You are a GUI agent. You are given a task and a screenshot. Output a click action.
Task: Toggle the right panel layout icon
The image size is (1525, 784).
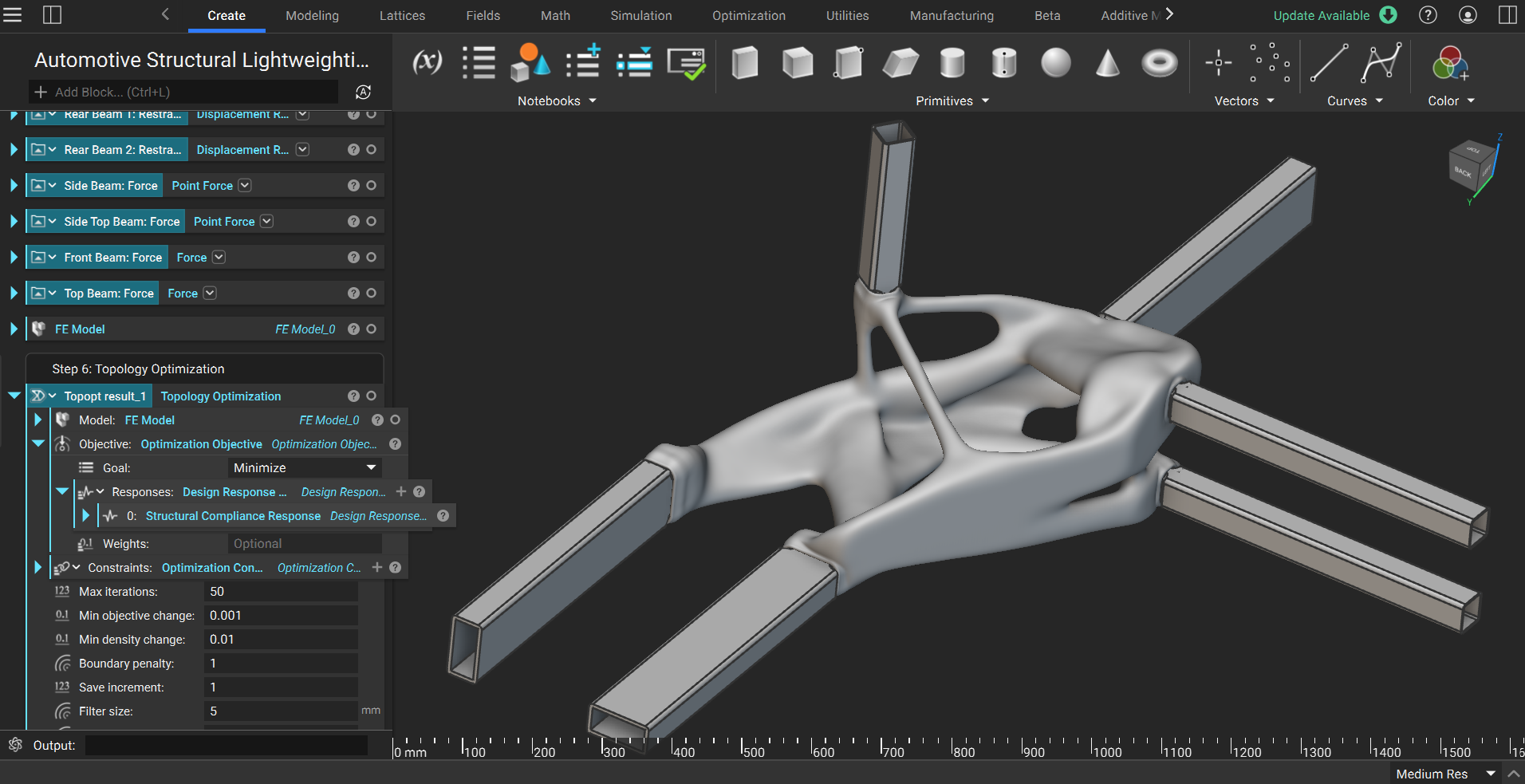(x=1507, y=15)
